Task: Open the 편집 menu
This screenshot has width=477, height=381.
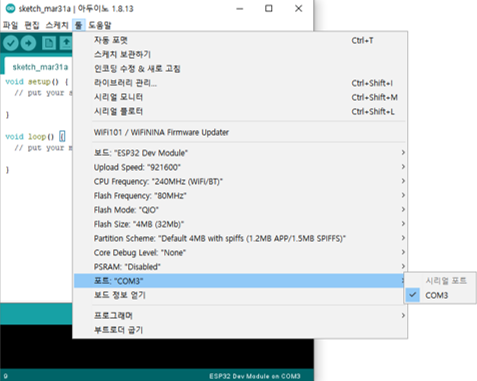Action: (32, 25)
